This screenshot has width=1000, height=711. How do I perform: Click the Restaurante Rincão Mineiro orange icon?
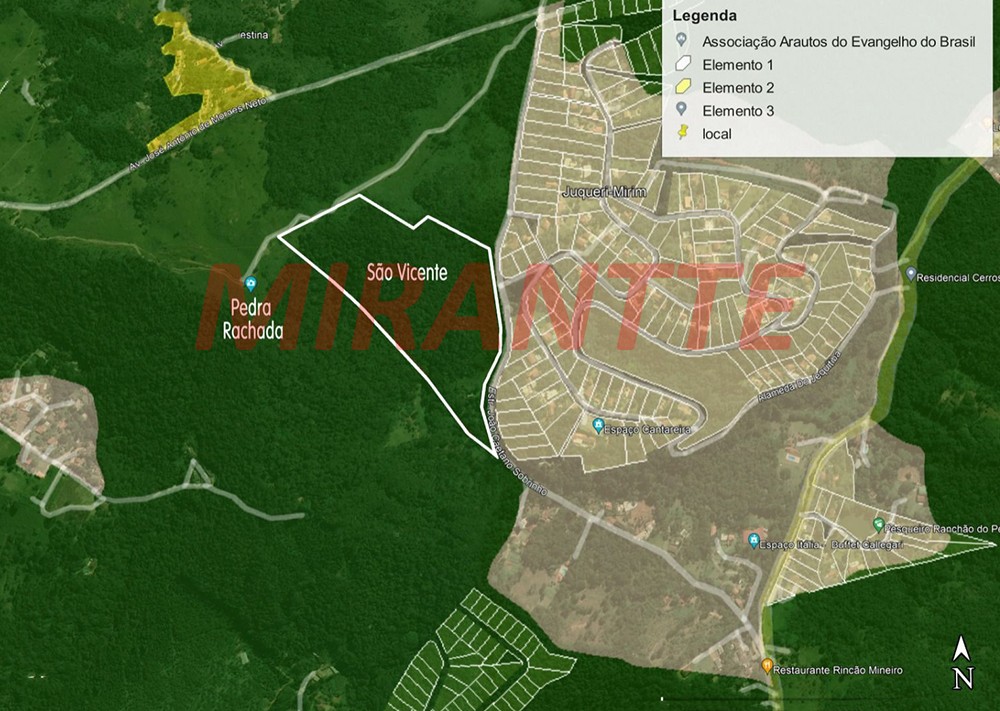coord(767,666)
